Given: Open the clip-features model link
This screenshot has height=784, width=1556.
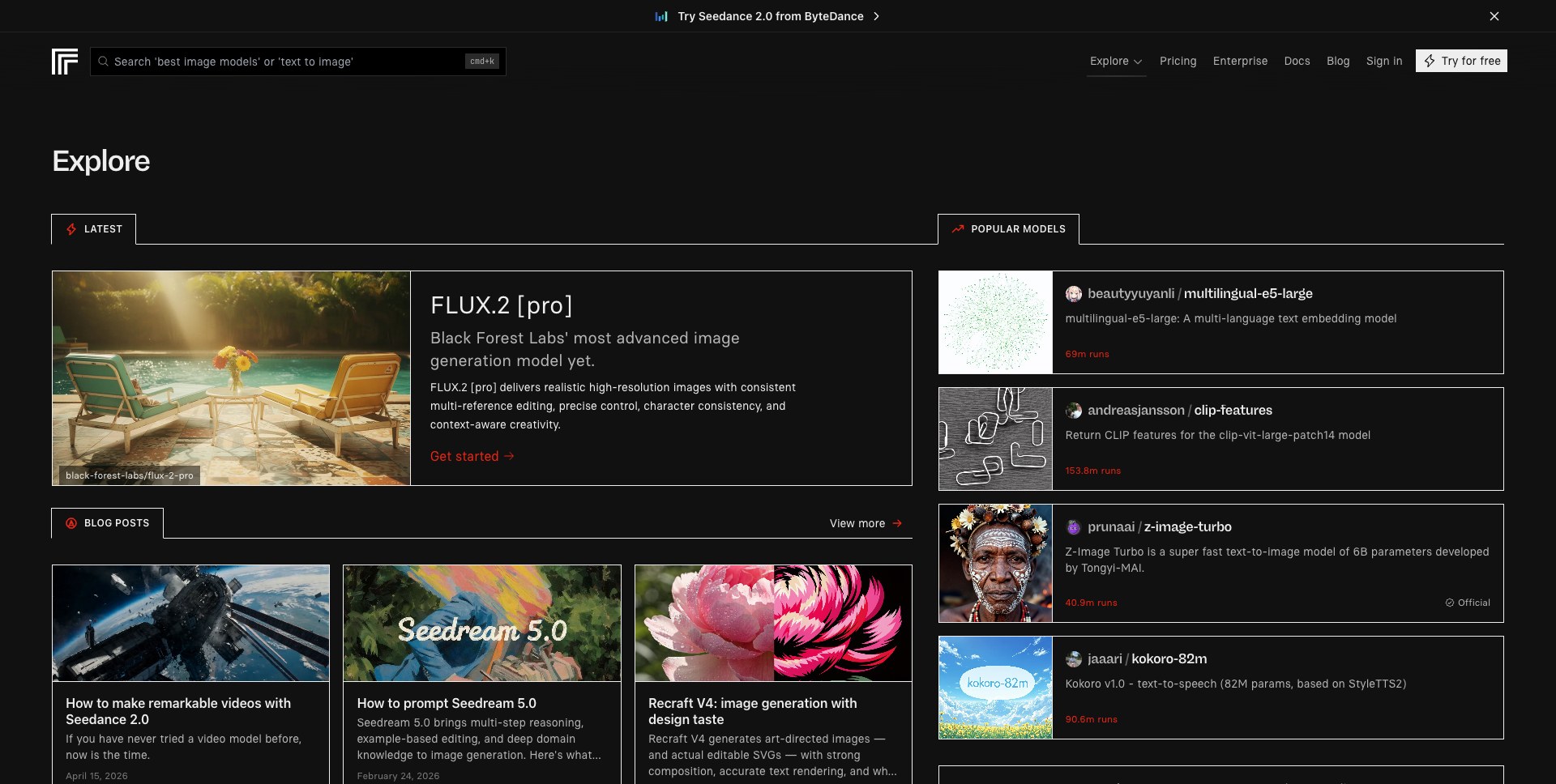Looking at the screenshot, I should click(x=1233, y=411).
